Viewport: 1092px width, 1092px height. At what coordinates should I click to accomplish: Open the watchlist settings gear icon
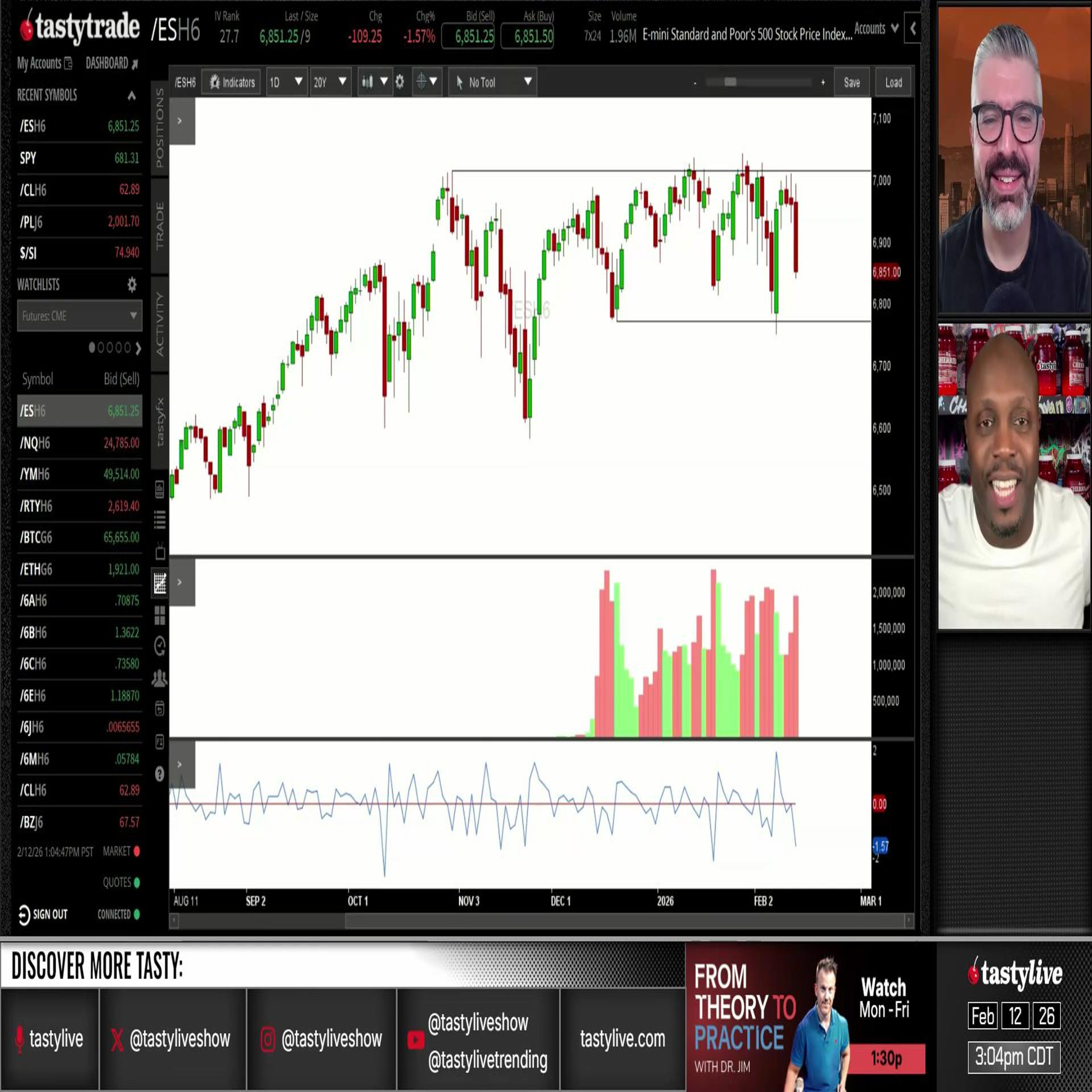pos(132,286)
